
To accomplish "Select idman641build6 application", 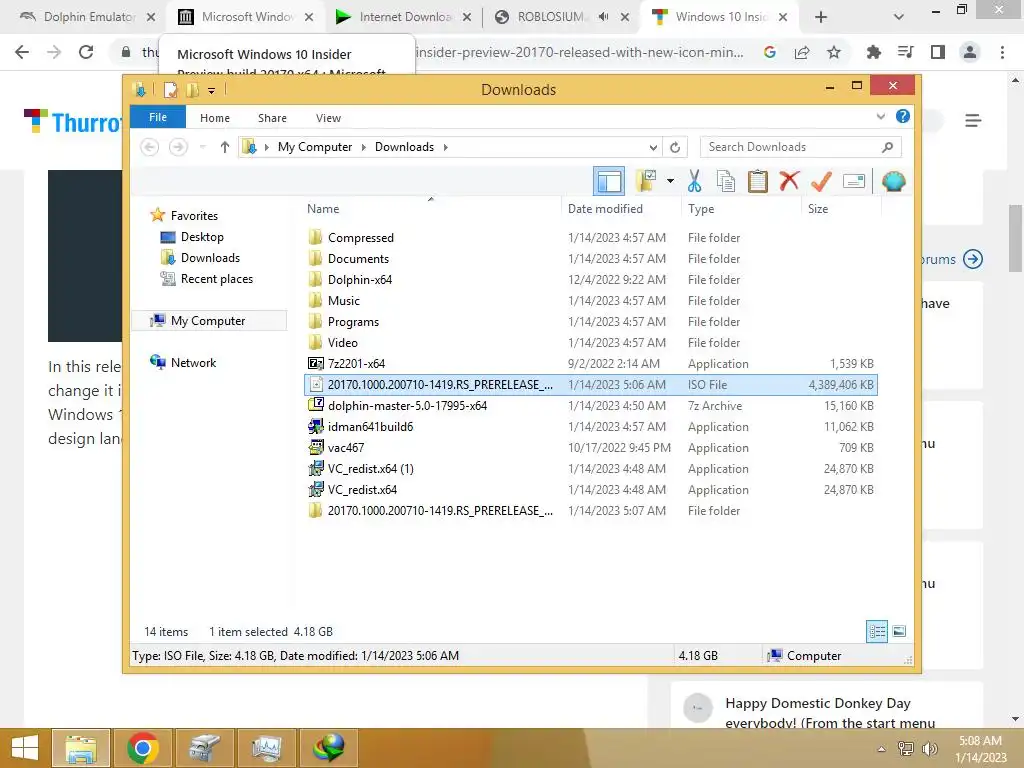I will click(370, 426).
